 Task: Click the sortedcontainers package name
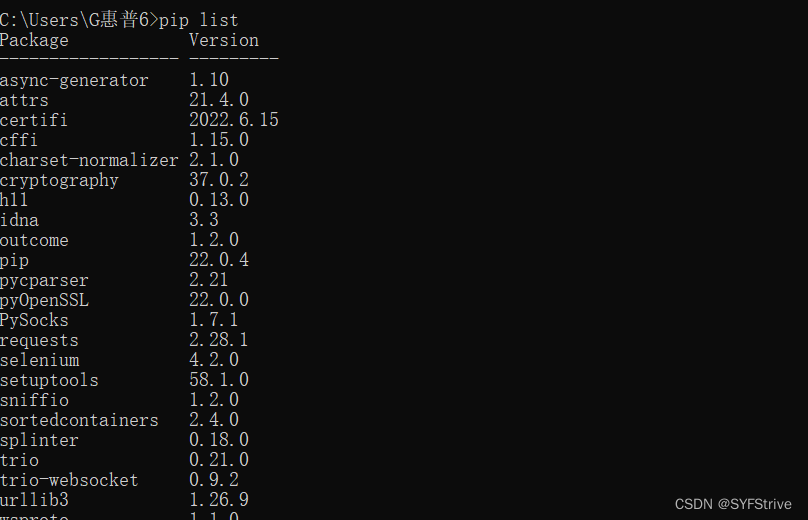point(79,420)
